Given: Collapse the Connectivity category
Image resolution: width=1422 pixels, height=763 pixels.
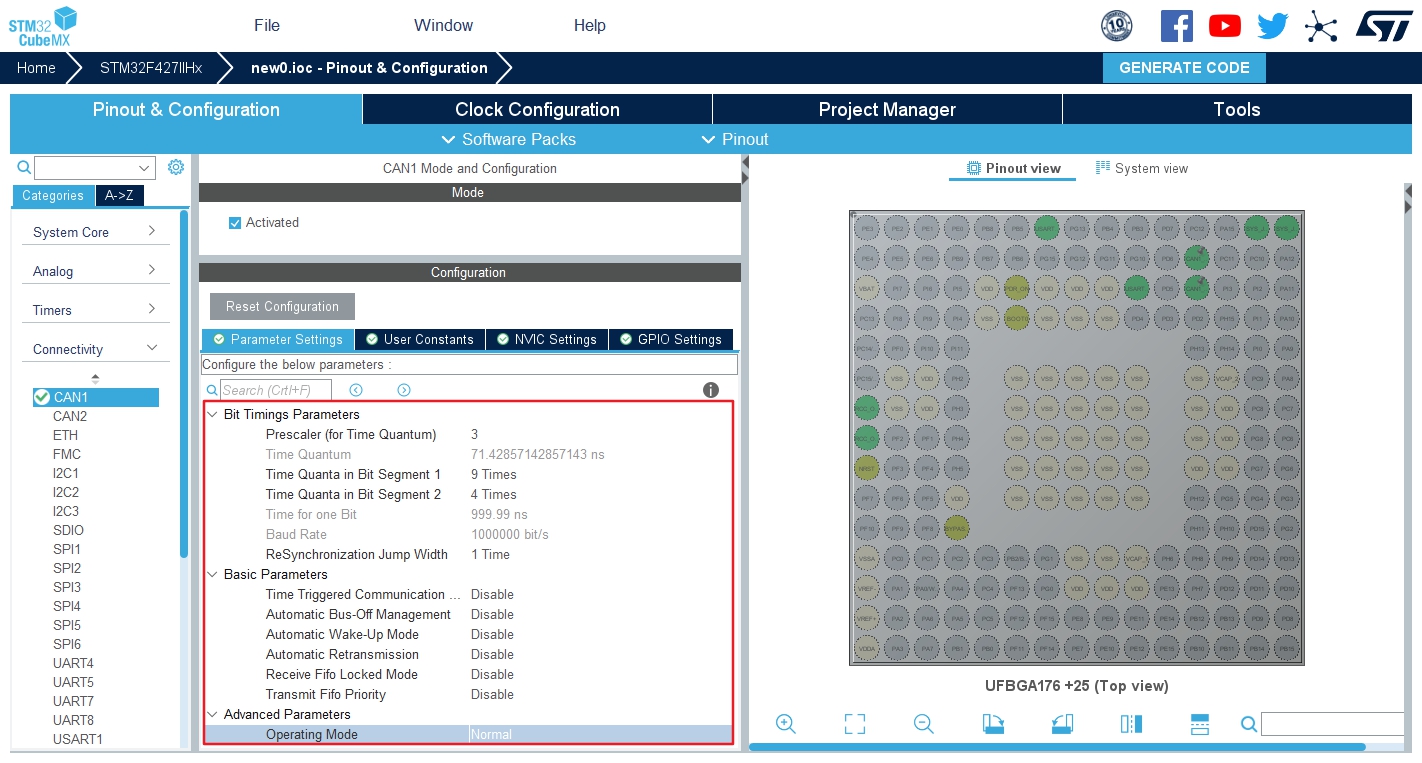Looking at the screenshot, I should 95,349.
